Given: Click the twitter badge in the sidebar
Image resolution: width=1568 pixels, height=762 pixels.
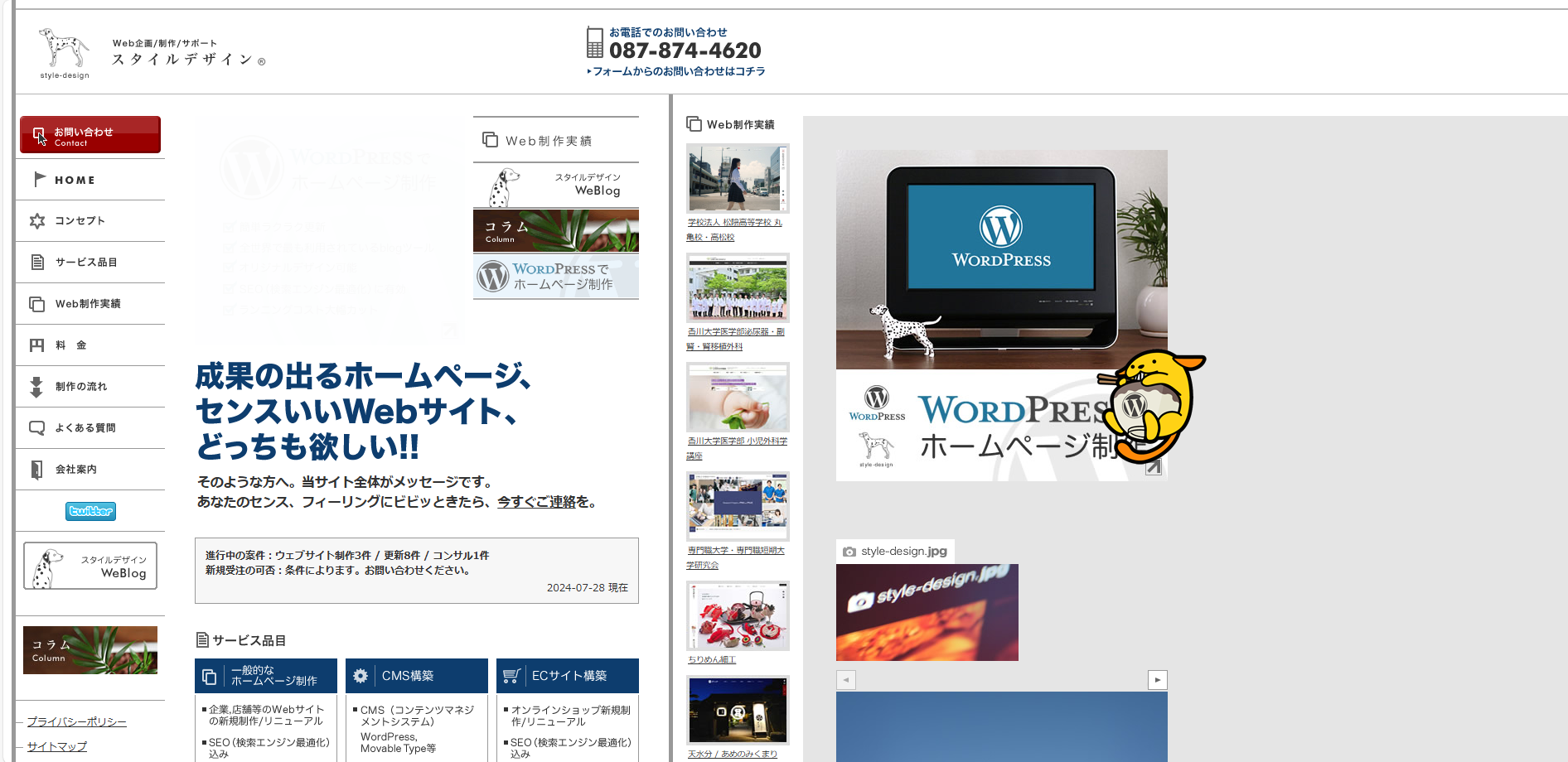Looking at the screenshot, I should coord(90,511).
